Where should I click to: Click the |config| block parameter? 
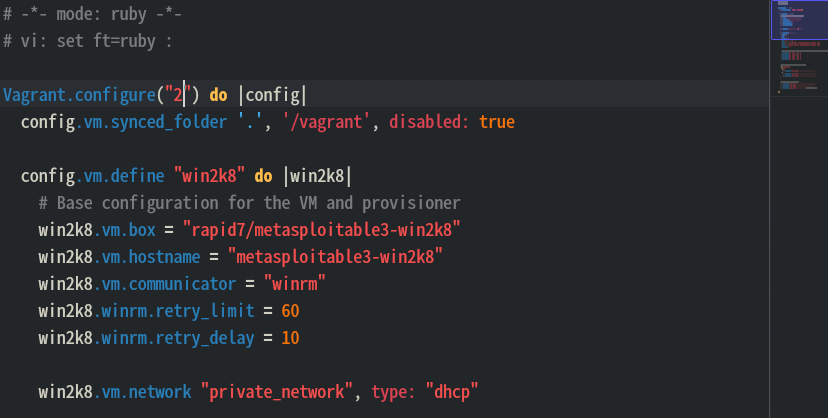click(272, 95)
